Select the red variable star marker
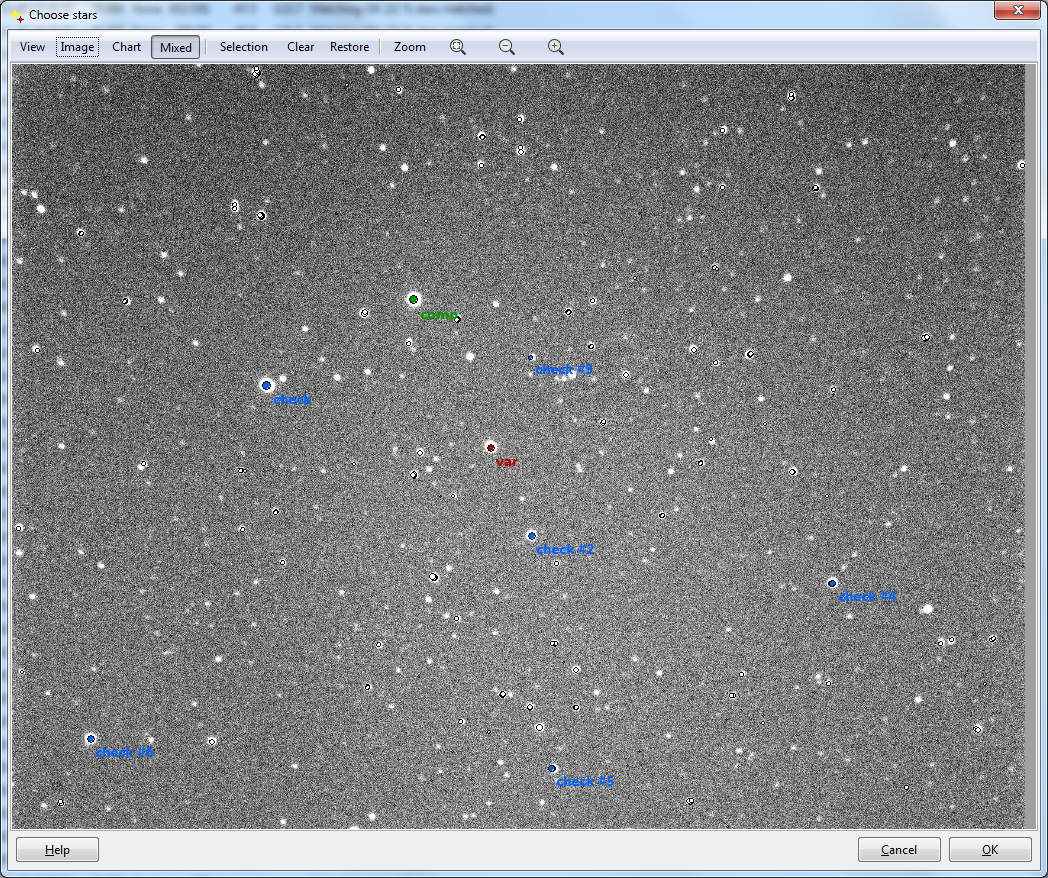Image resolution: width=1048 pixels, height=878 pixels. pos(491,447)
